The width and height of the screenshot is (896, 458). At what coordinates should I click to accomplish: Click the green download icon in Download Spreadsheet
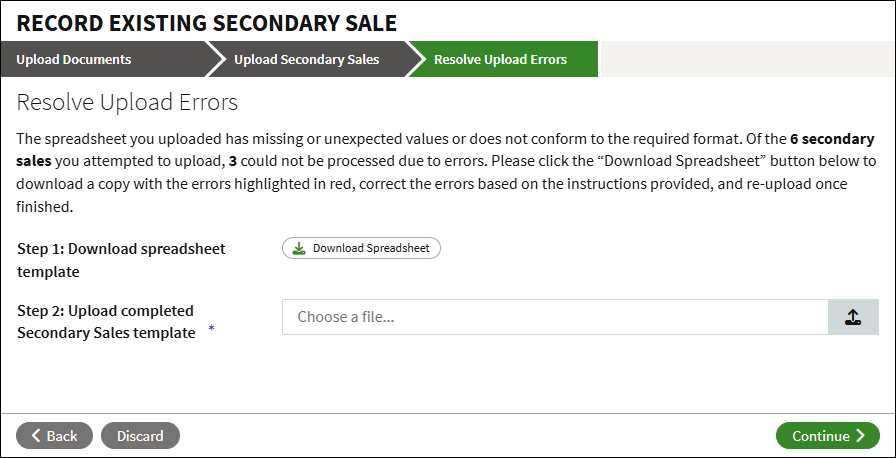pyautogui.click(x=299, y=248)
